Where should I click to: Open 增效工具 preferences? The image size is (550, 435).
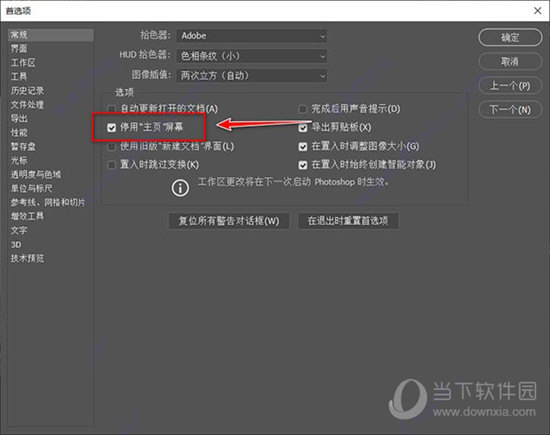tap(27, 216)
